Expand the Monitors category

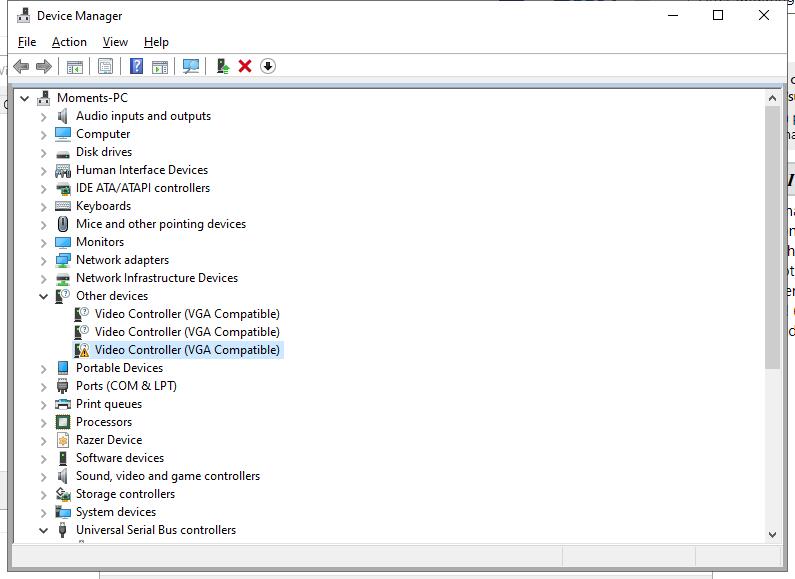tap(44, 243)
